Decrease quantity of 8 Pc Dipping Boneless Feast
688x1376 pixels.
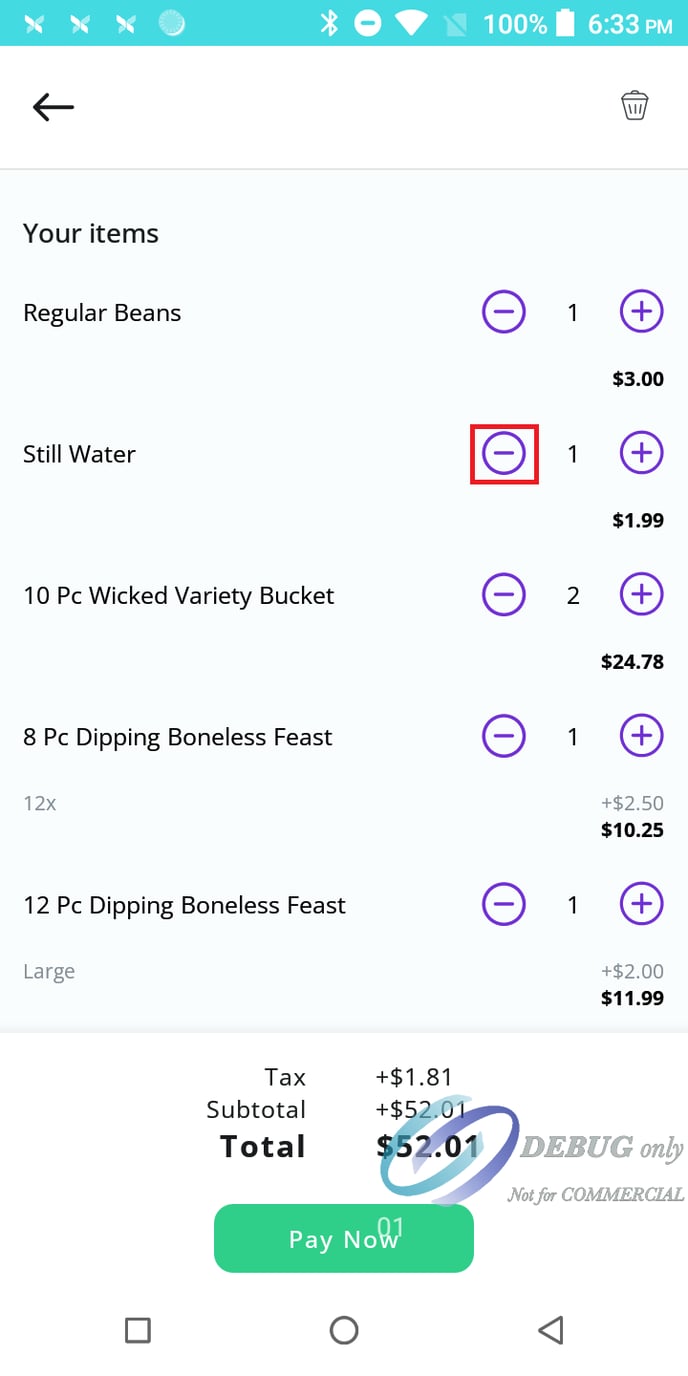tap(504, 736)
